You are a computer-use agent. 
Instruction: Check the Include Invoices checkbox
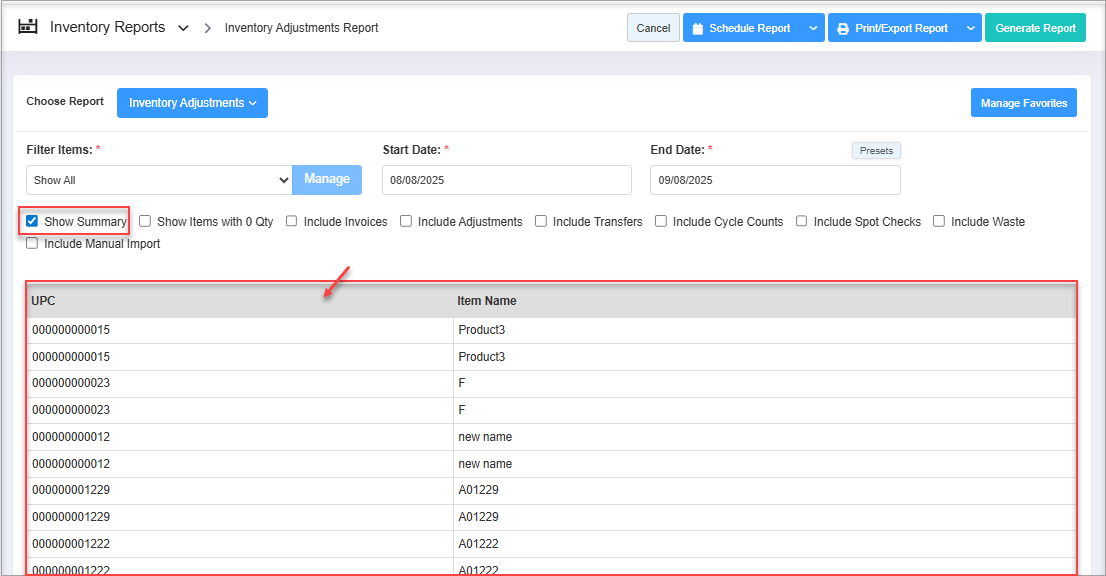point(292,221)
